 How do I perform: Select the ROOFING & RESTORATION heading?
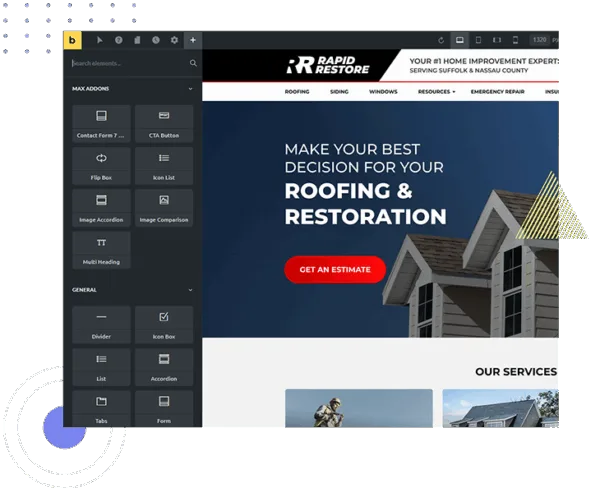tap(365, 204)
